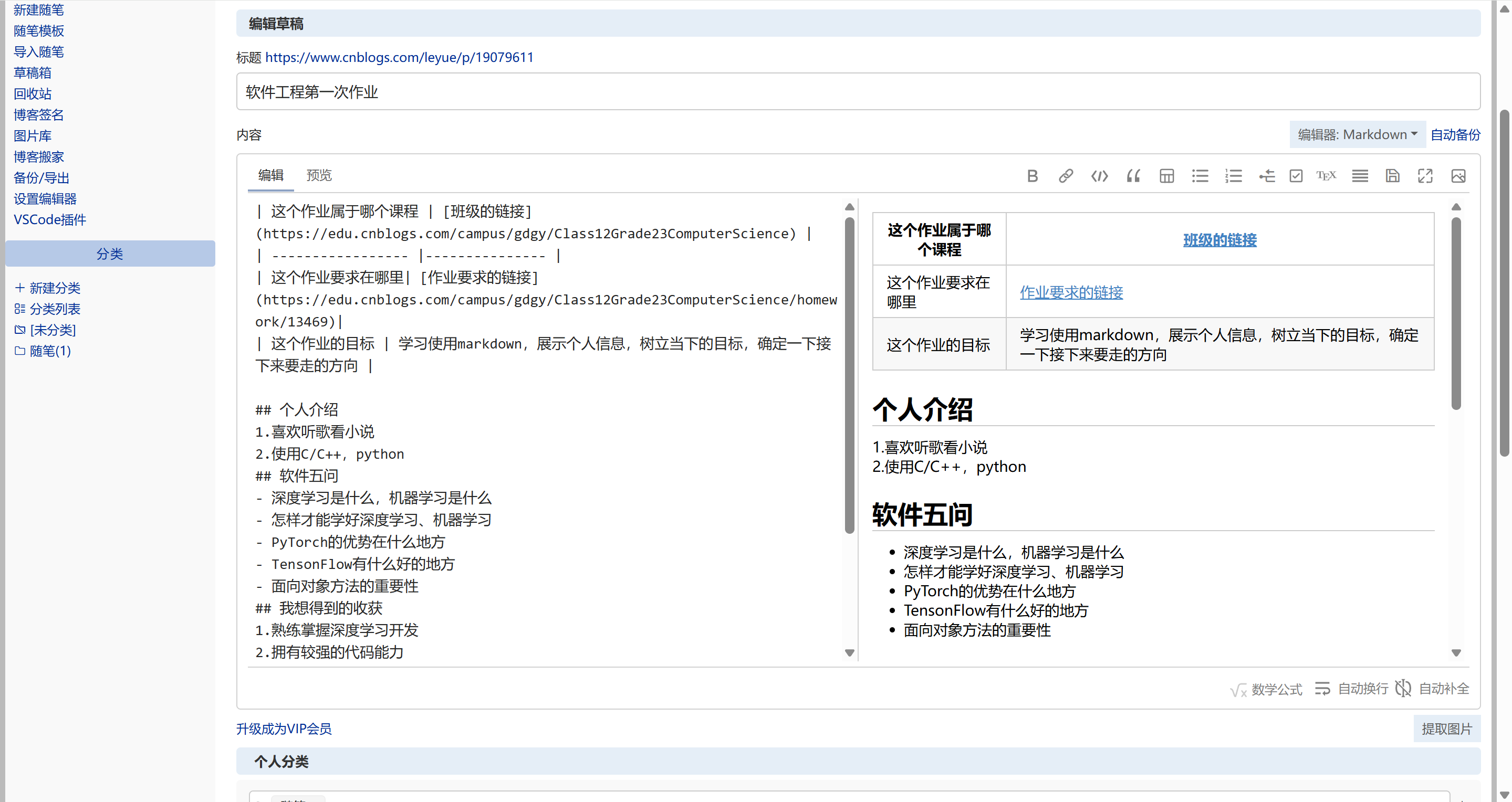1512x802 pixels.
Task: Click the title field 软件工程第一次作业
Action: coord(858,91)
